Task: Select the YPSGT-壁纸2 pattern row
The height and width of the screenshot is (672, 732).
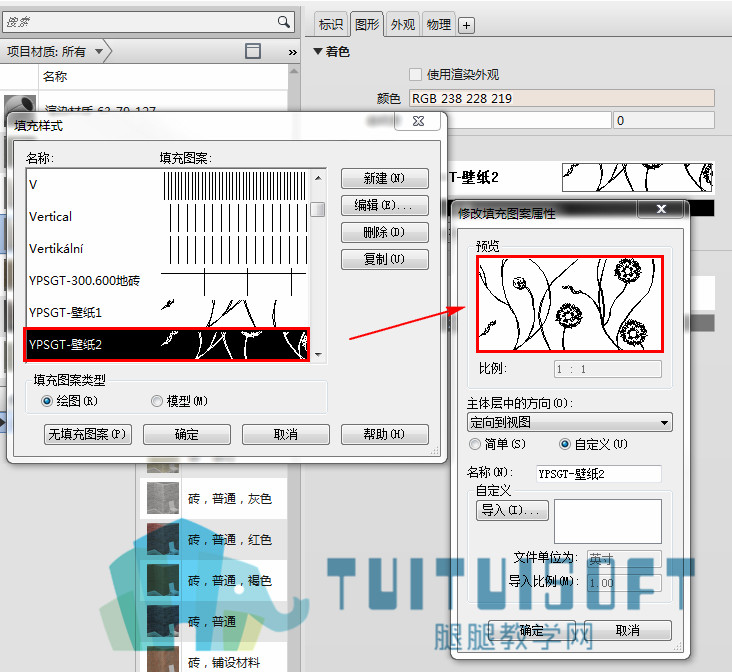Action: tap(167, 345)
